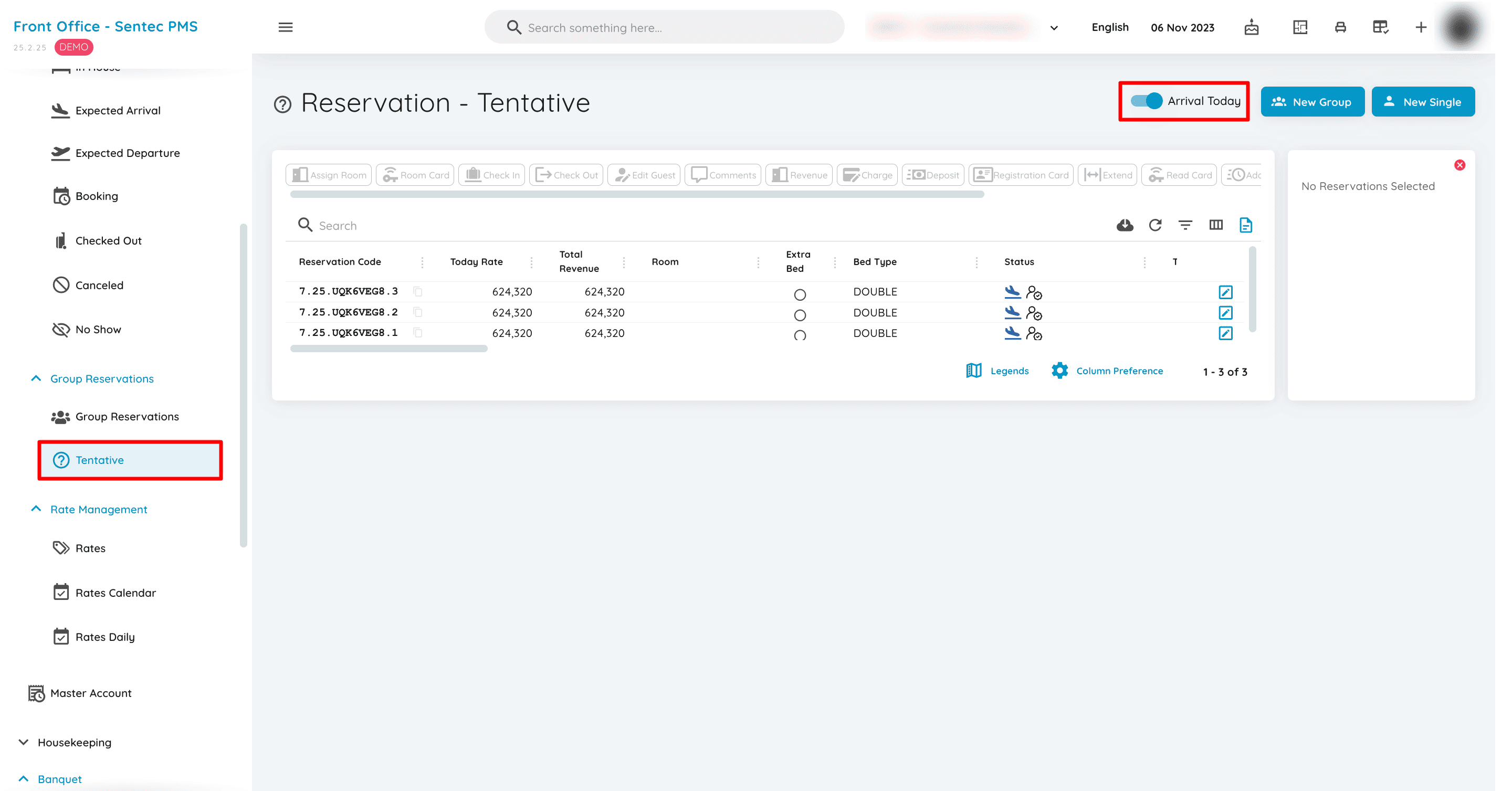
Task: Click the blue document export icon
Action: click(1245, 225)
